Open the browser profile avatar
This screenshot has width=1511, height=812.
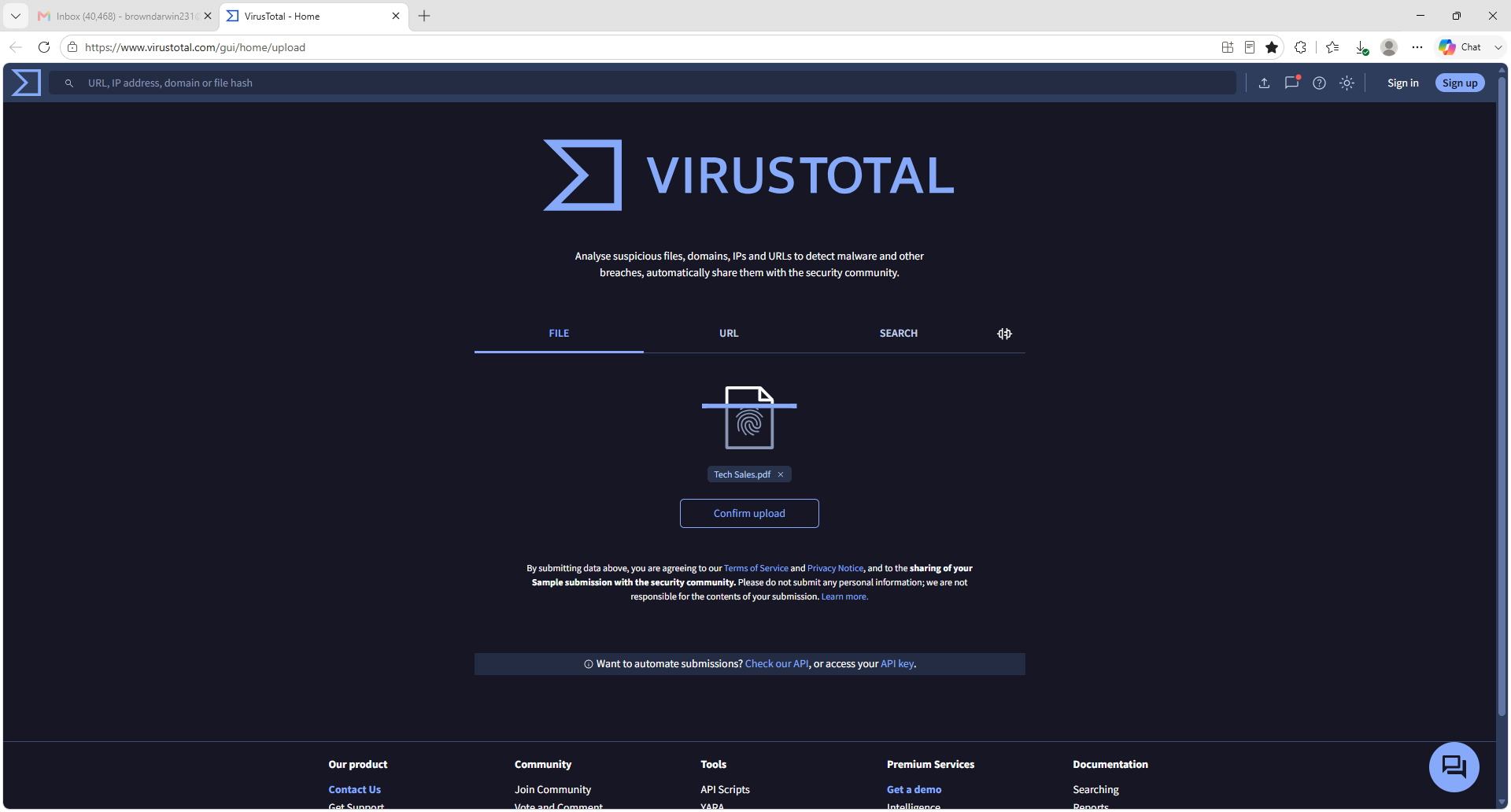coord(1389,47)
